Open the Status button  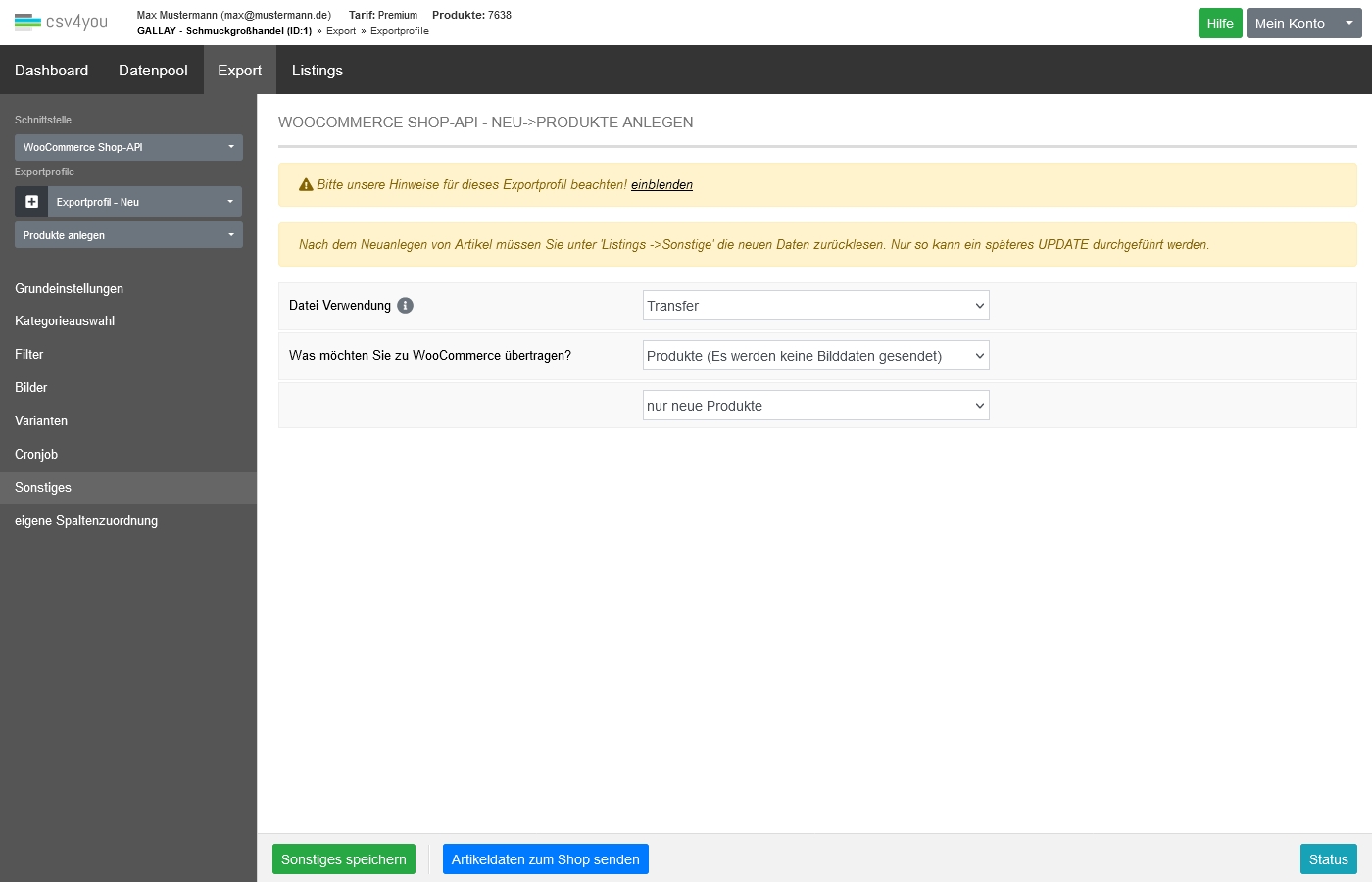click(x=1328, y=859)
